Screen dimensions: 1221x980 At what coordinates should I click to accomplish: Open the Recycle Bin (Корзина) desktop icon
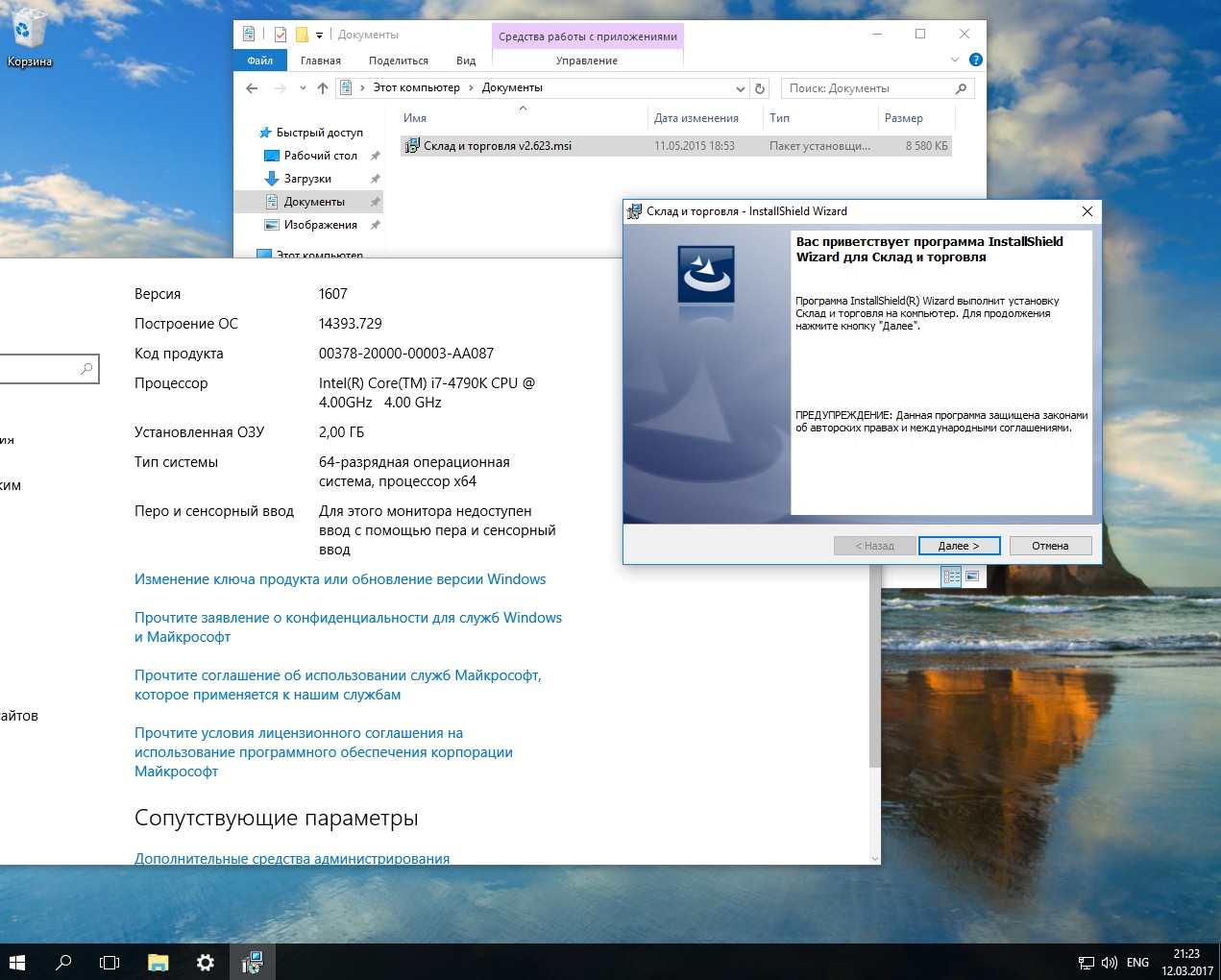coord(29,38)
